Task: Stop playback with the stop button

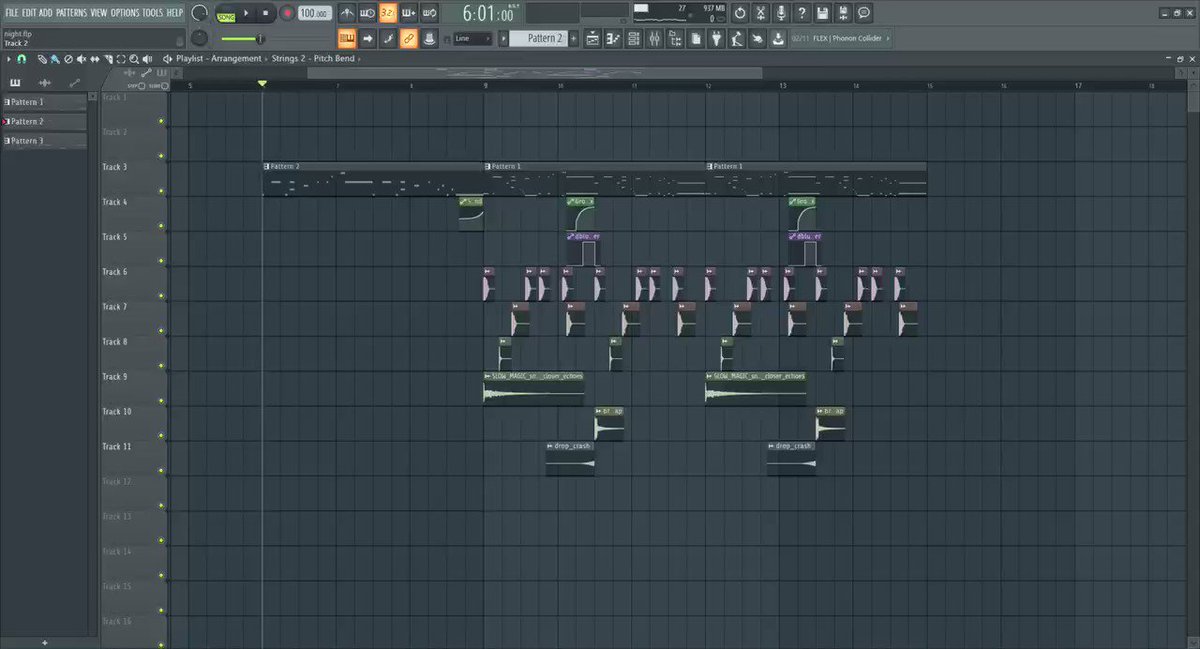Action: click(265, 13)
